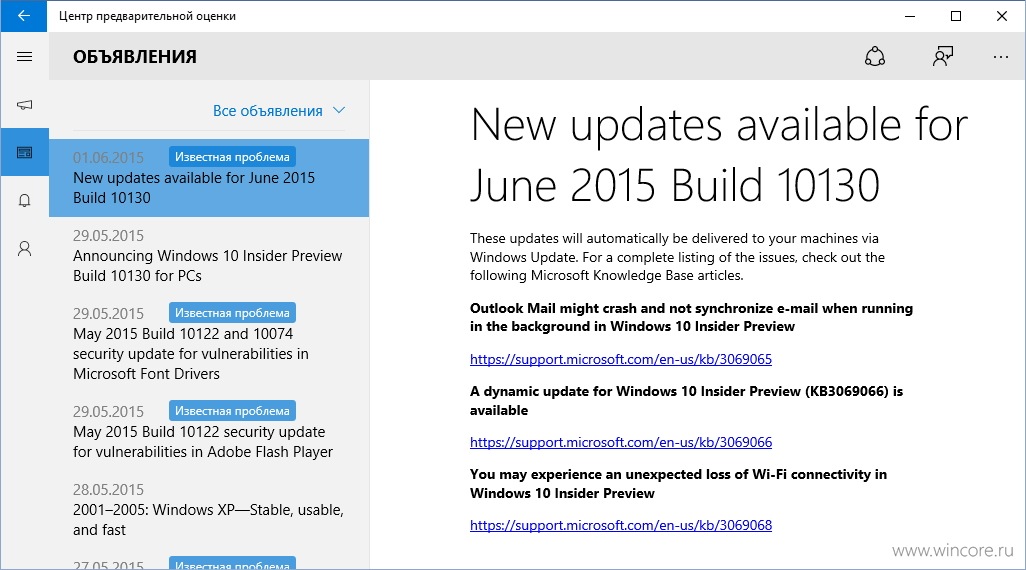Open the bell alerts icon
1026x570 pixels.
click(24, 200)
